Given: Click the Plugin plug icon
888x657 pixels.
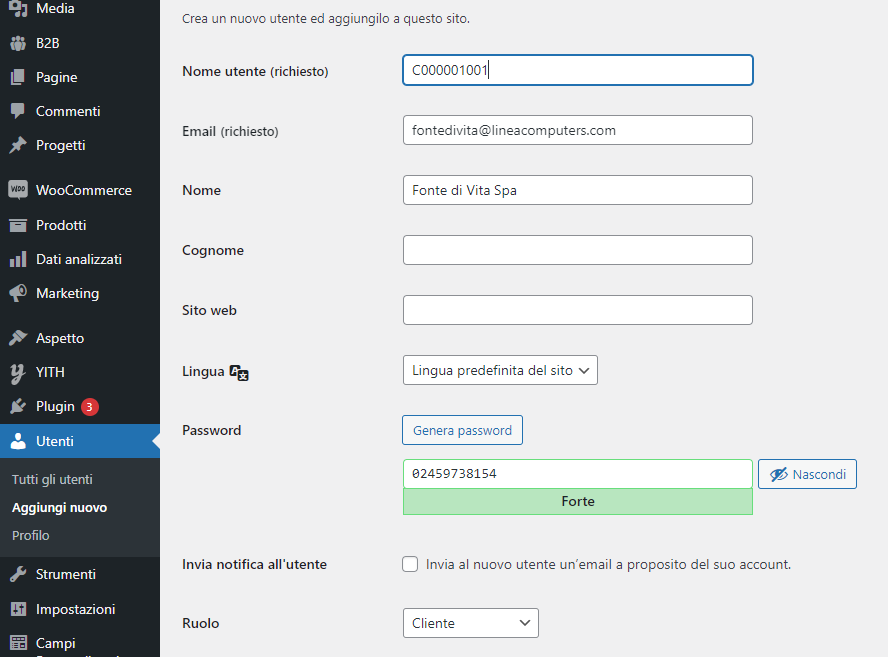Looking at the screenshot, I should [18, 406].
